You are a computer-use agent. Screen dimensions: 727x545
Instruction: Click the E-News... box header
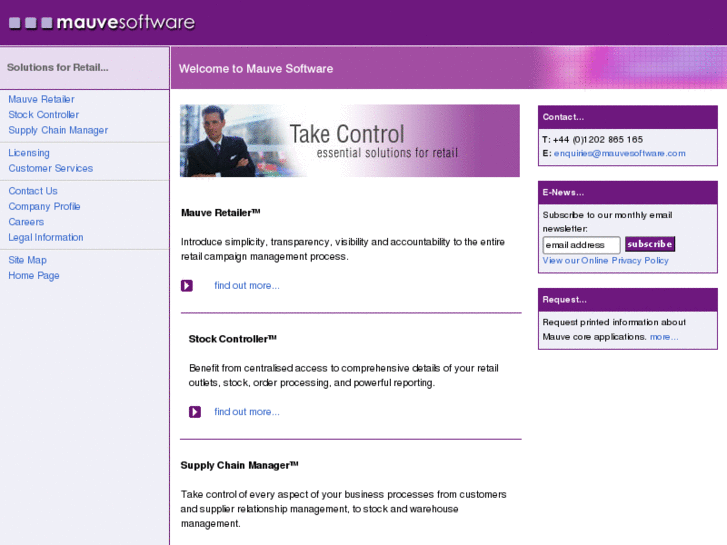(628, 192)
